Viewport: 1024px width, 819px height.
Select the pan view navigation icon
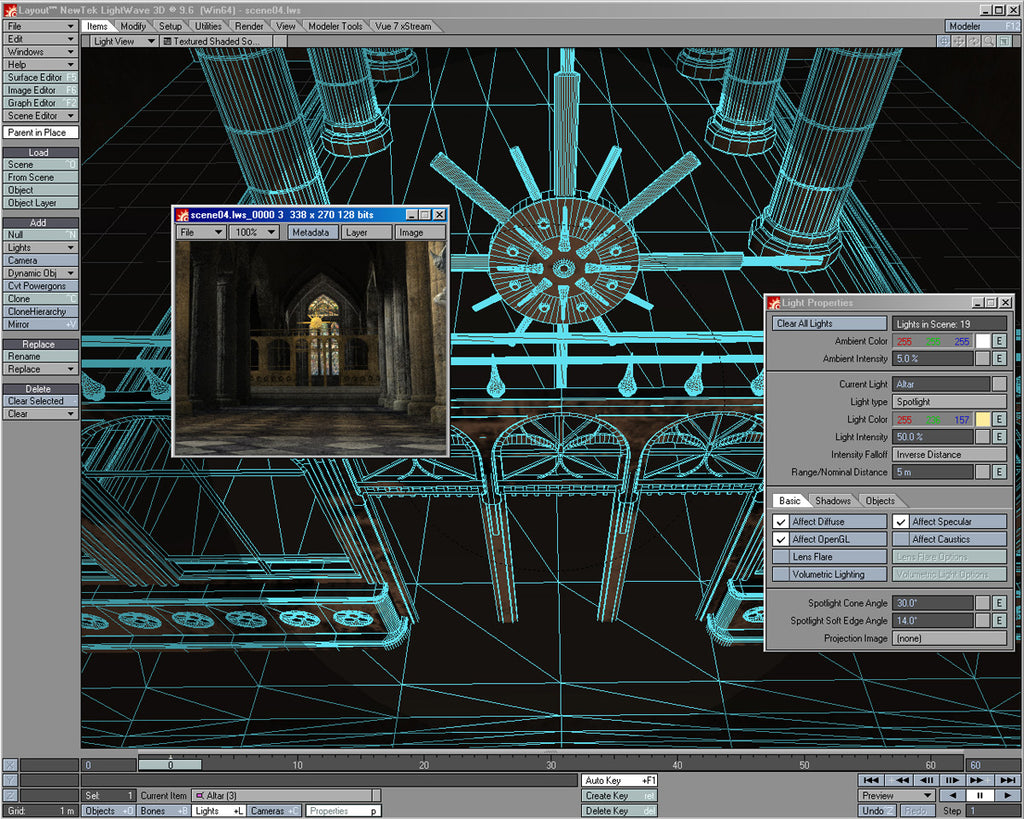(958, 41)
